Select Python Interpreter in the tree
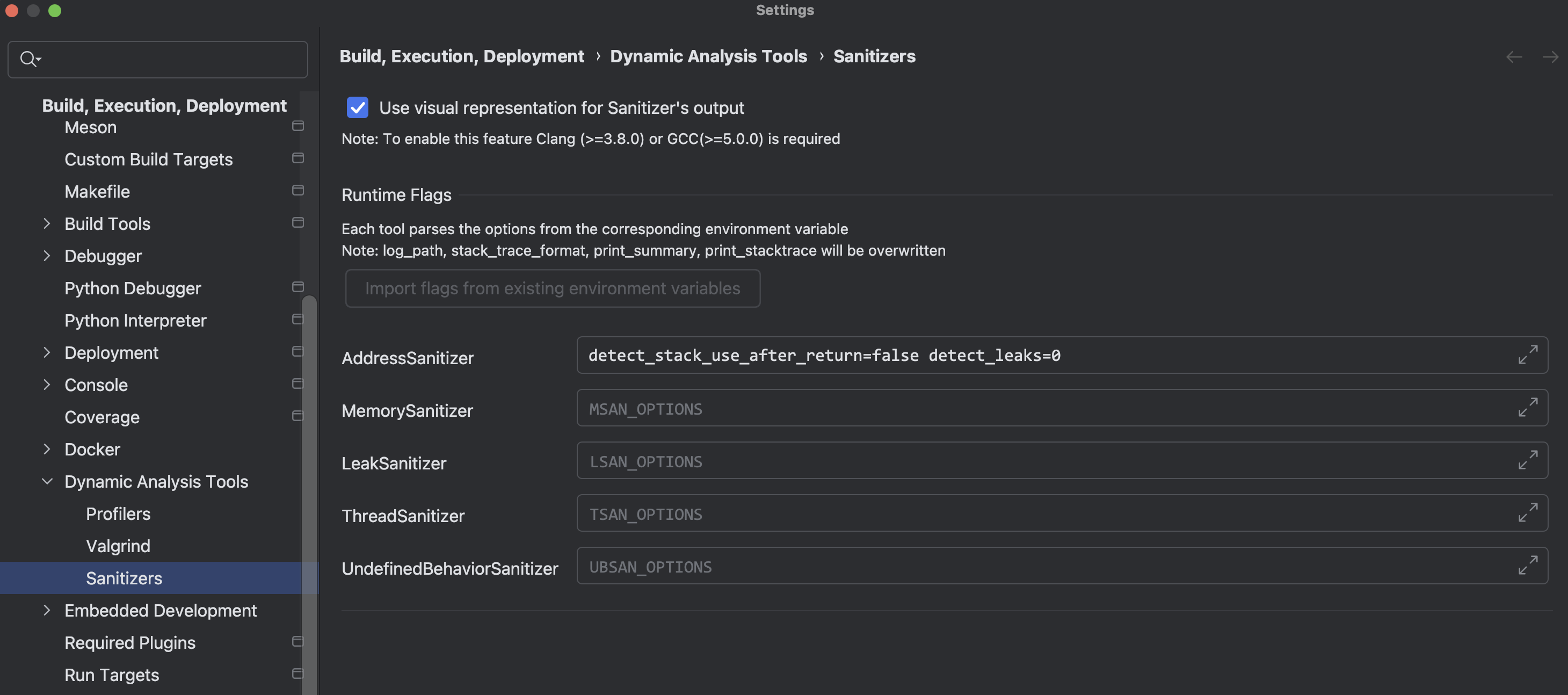The width and height of the screenshot is (1568, 695). (x=135, y=321)
